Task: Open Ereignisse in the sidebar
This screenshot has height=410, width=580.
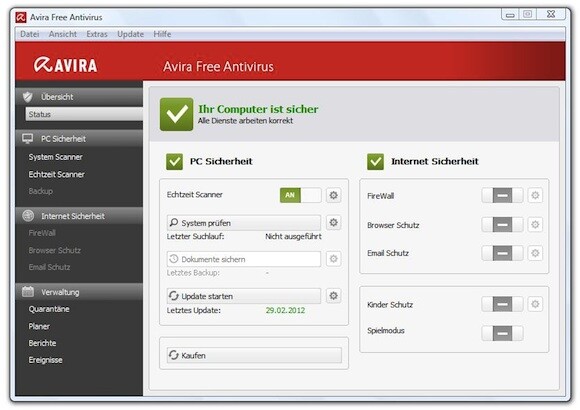Action: pyautogui.click(x=45, y=360)
